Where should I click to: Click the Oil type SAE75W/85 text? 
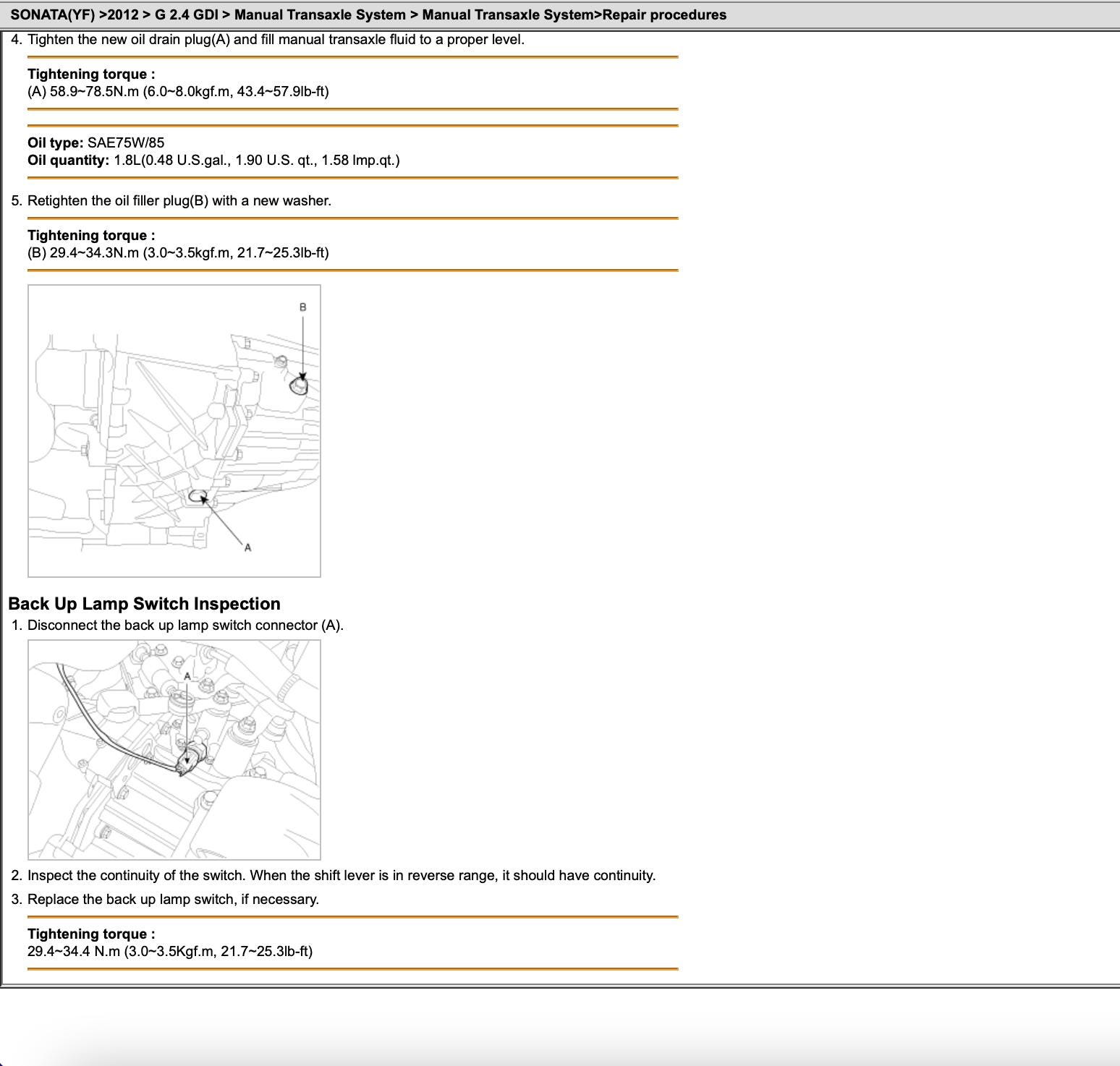pyautogui.click(x=96, y=142)
